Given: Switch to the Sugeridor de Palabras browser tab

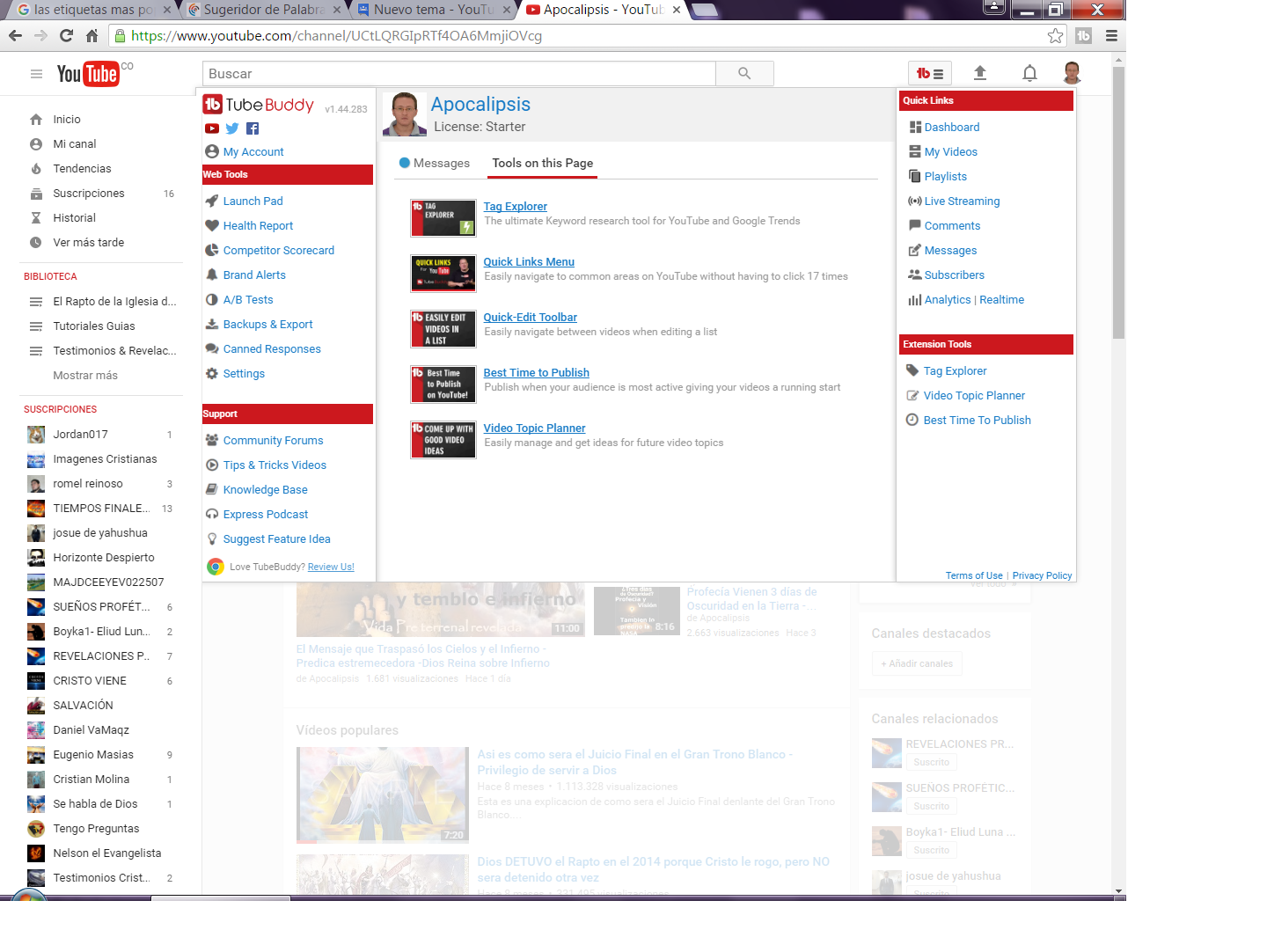Looking at the screenshot, I should pos(263,10).
